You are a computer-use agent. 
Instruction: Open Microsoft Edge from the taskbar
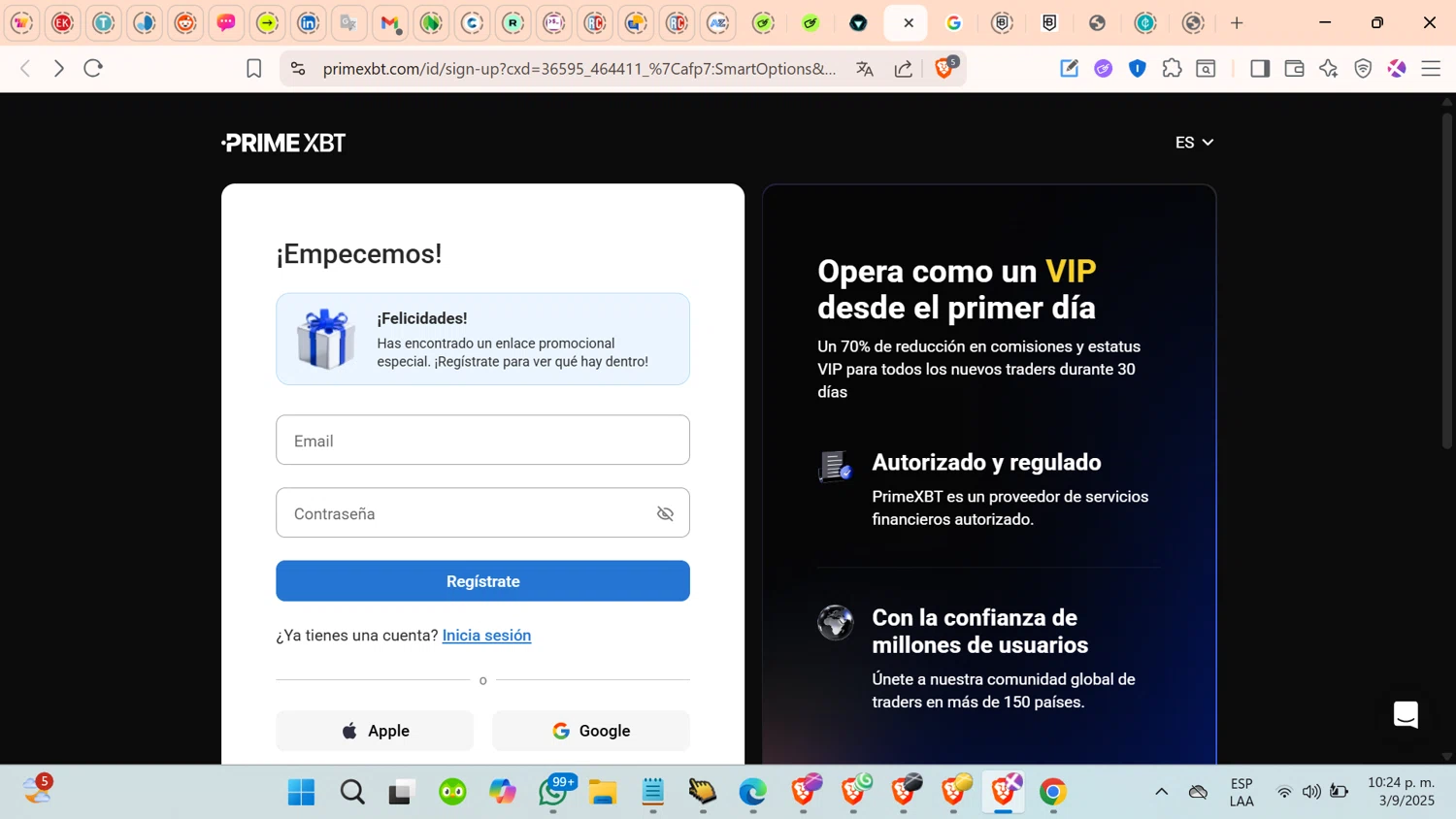pos(753,793)
